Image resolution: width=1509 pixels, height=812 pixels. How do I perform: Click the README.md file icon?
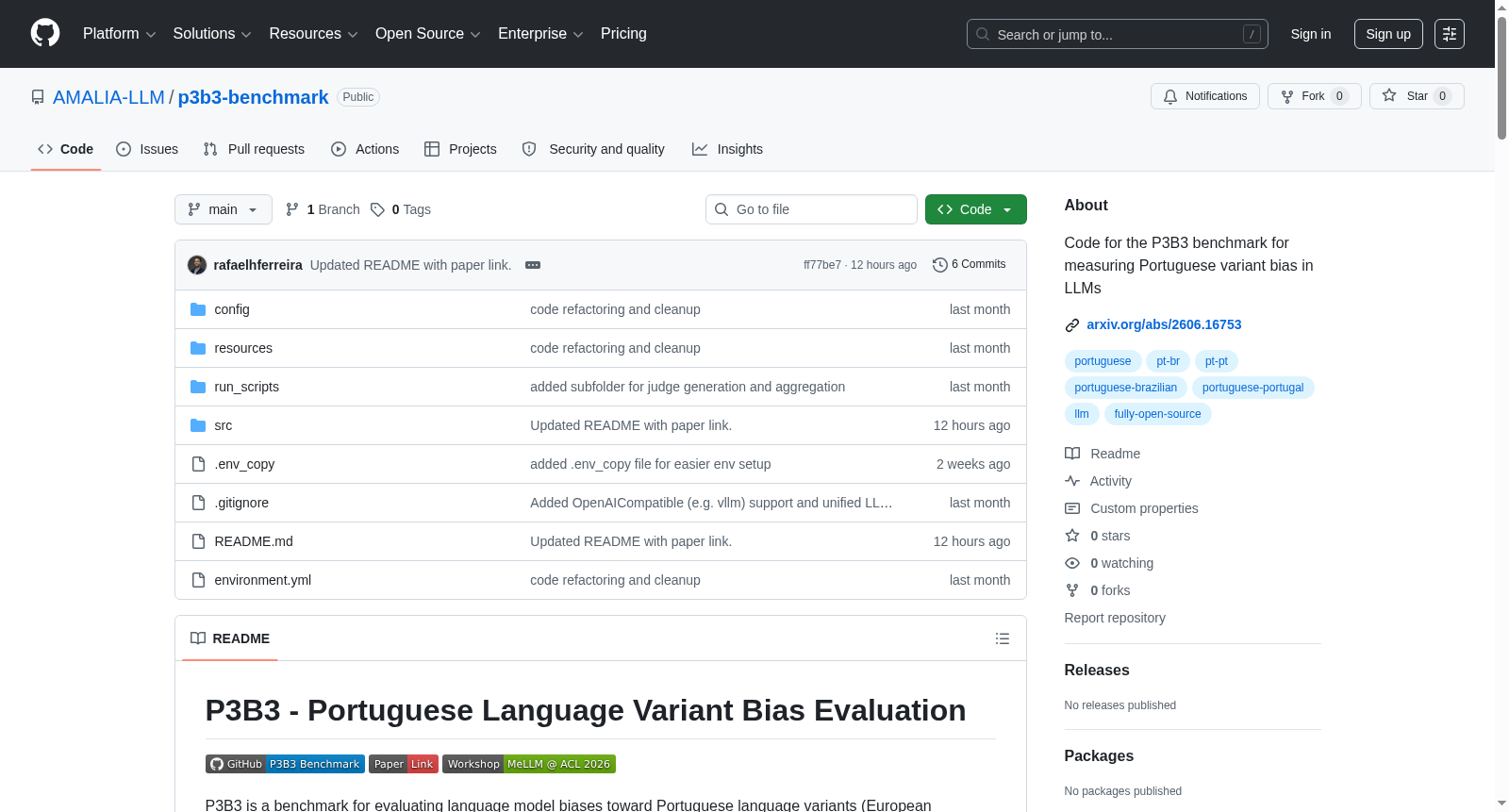(198, 541)
